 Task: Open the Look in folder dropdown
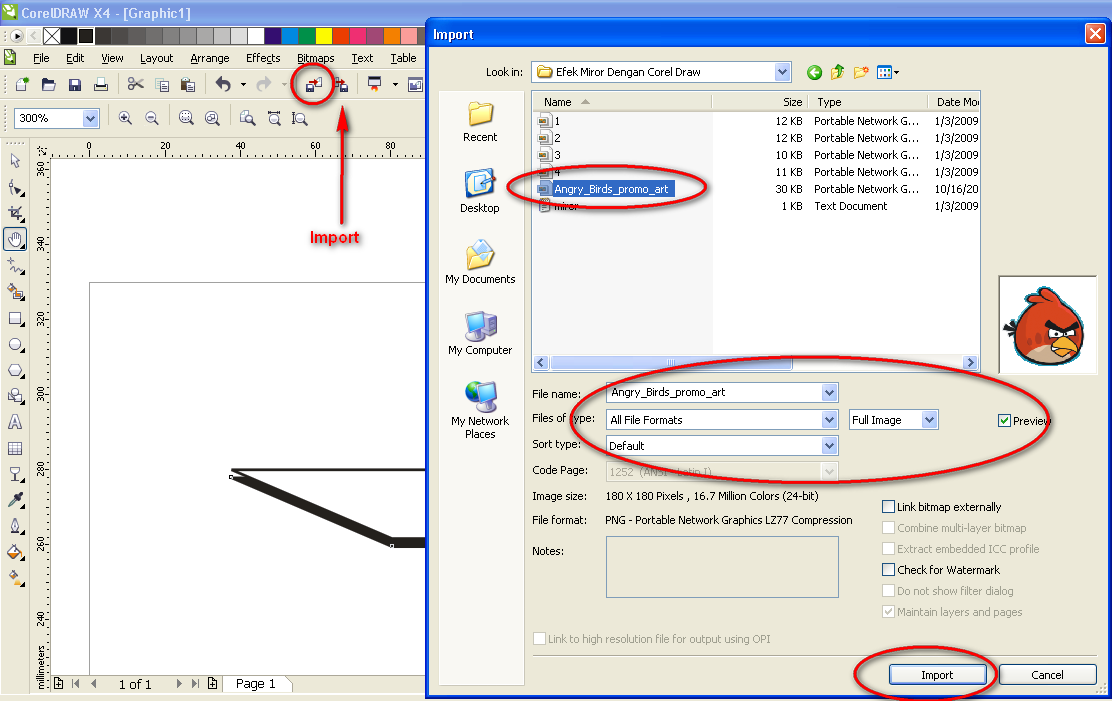[783, 72]
